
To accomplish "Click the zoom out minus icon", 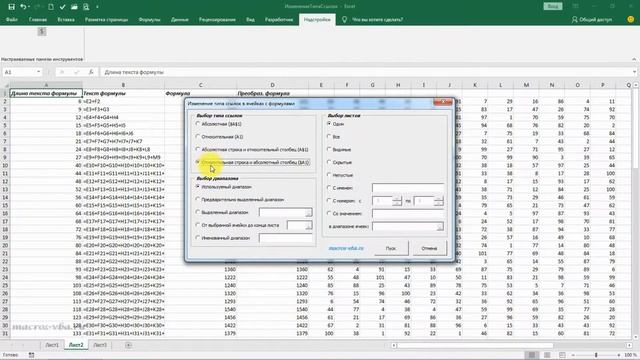I will pyautogui.click(x=573, y=355).
